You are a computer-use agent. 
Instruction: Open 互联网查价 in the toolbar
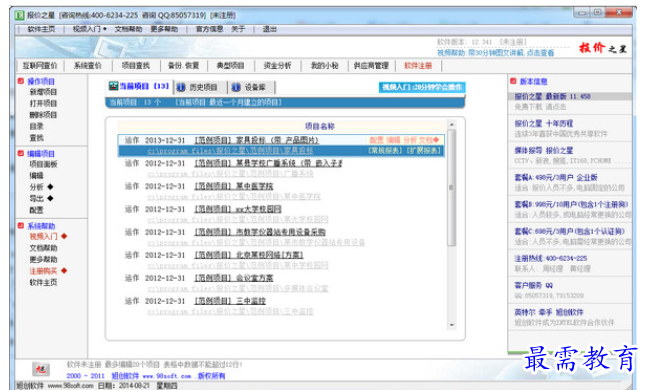tap(40, 65)
